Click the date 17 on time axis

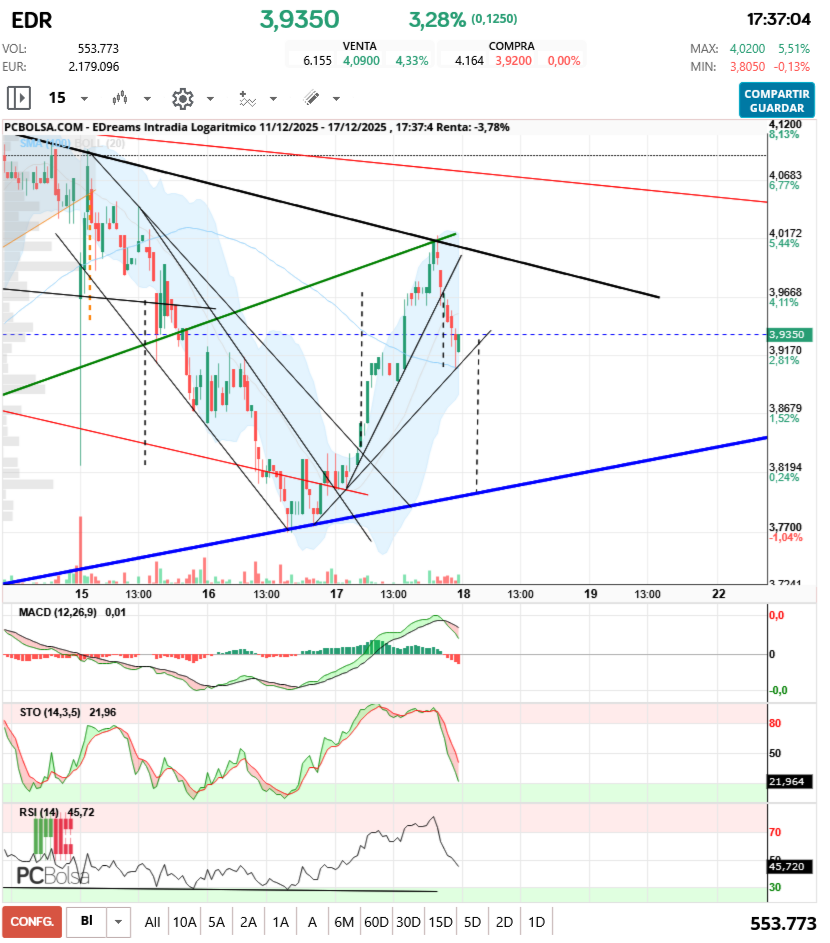[x=336, y=594]
